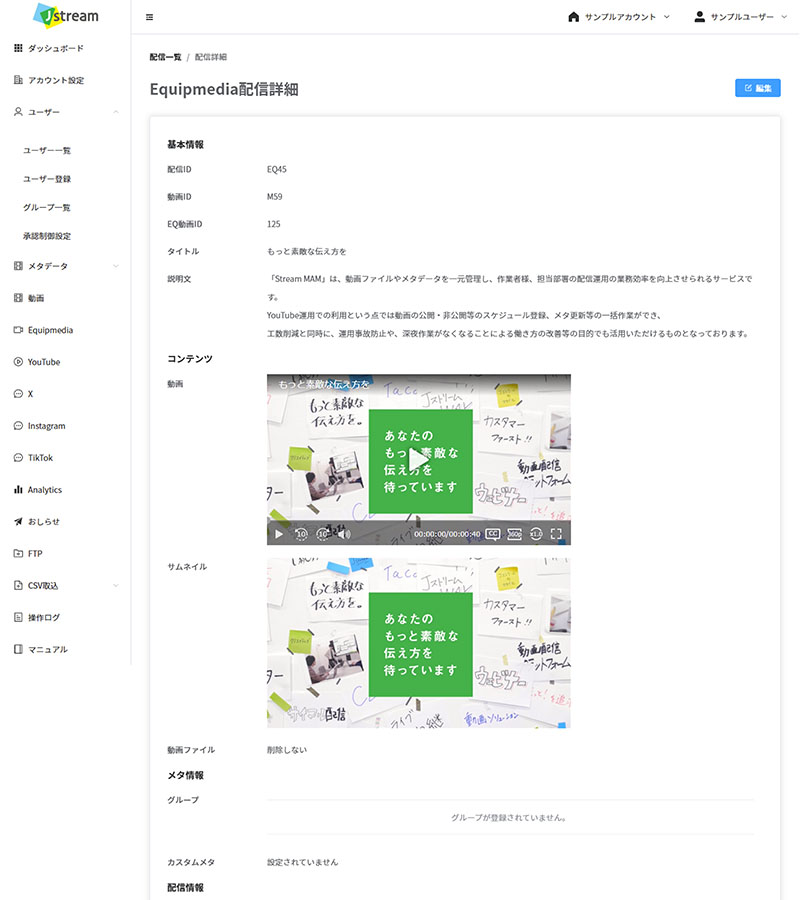Click the video timecode 00:00:00/00:00:40
The image size is (800, 900).
(447, 534)
